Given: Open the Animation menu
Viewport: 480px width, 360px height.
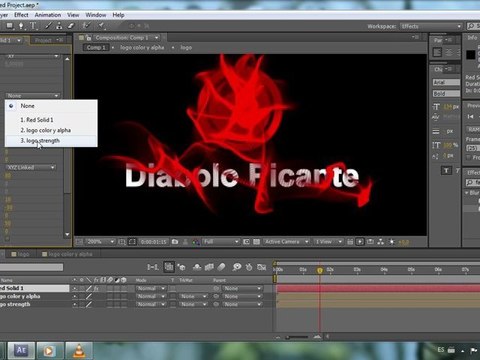Looking at the screenshot, I should click(x=48, y=15).
